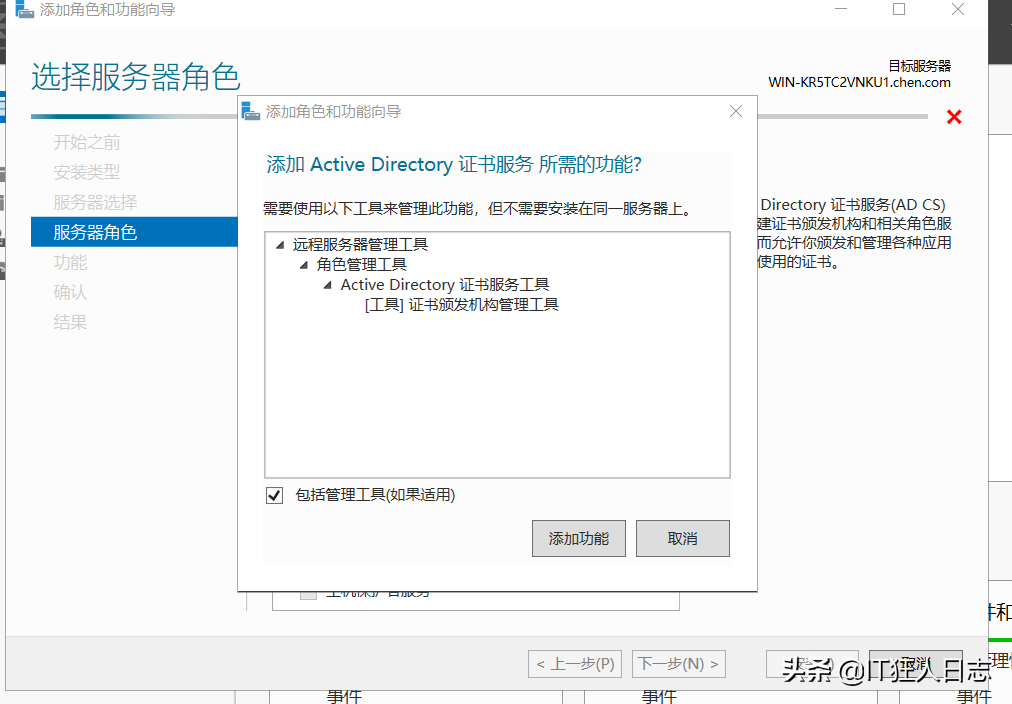The image size is (1012, 704).
Task: Minimize the main wizard window
Action: point(841,9)
